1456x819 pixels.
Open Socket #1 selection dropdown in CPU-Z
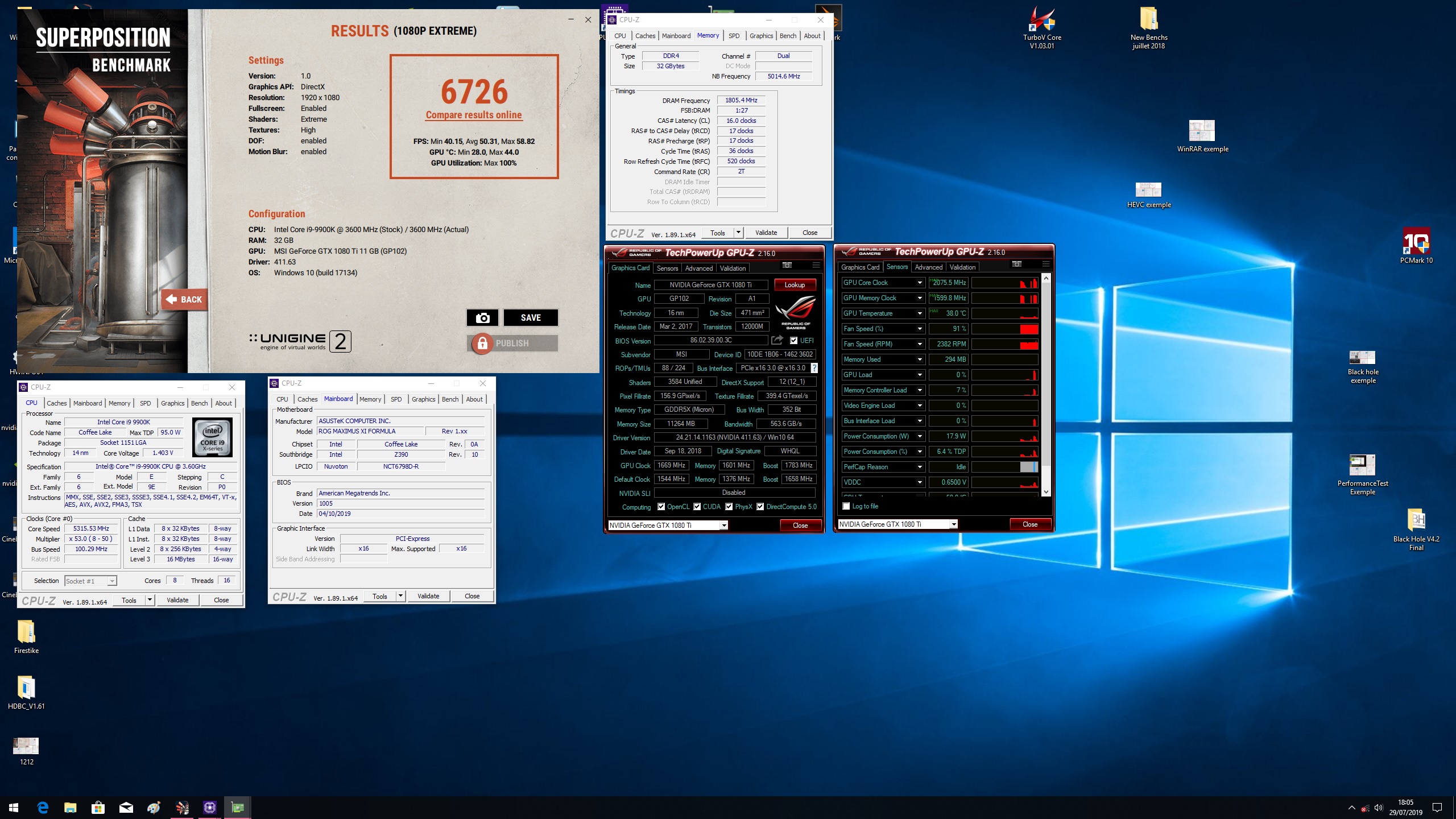pos(112,581)
